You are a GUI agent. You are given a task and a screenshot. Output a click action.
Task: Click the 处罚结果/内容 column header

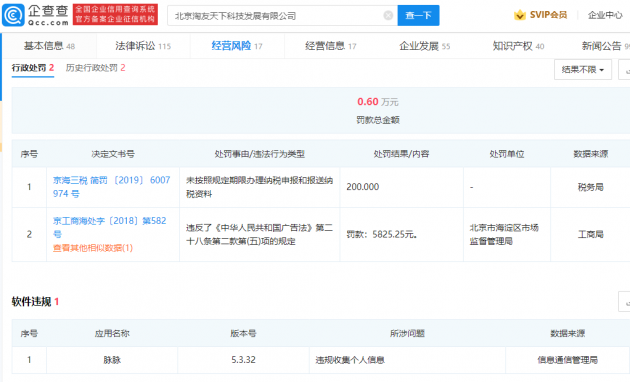401,154
